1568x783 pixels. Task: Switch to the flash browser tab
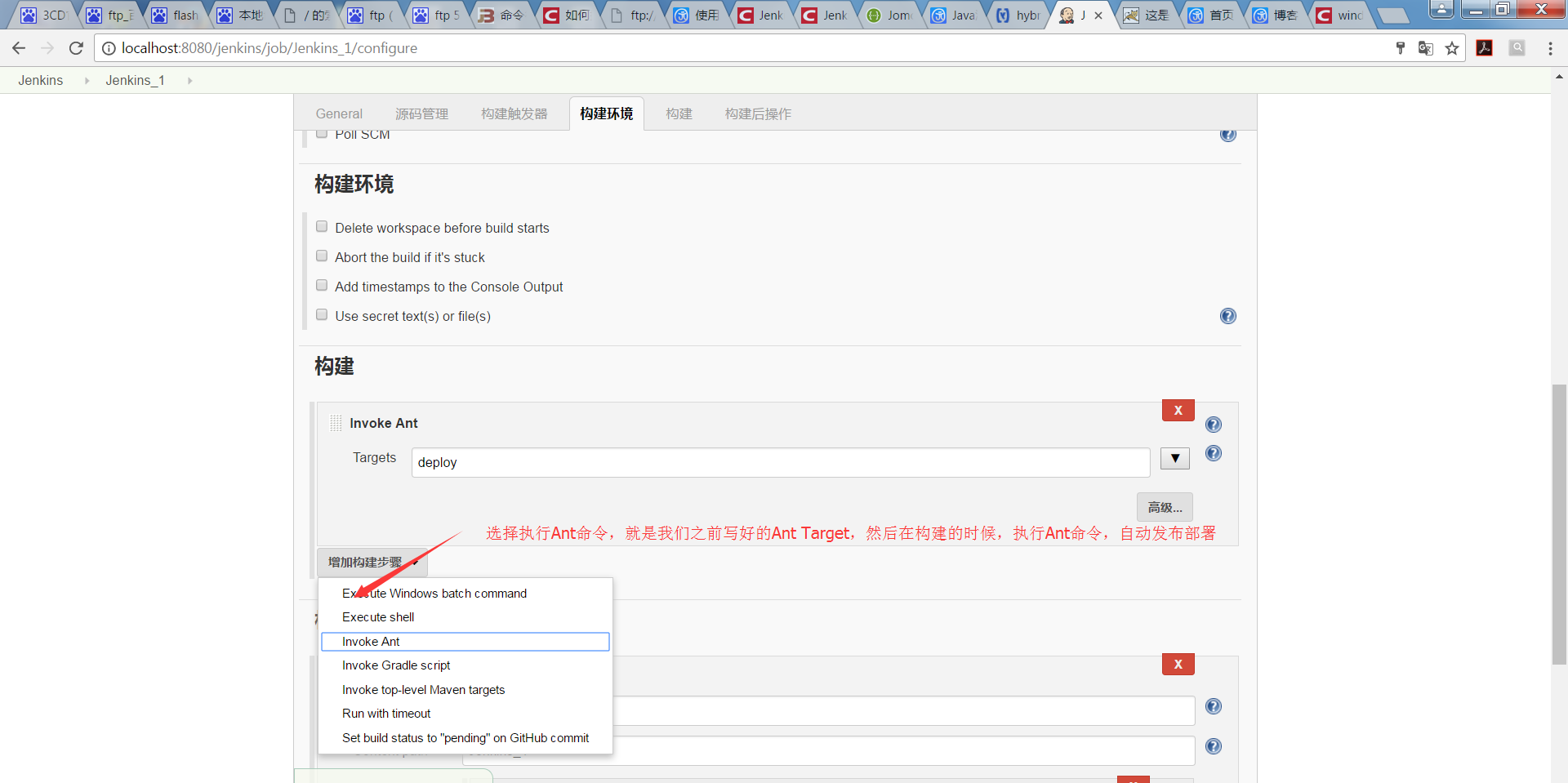(x=175, y=15)
